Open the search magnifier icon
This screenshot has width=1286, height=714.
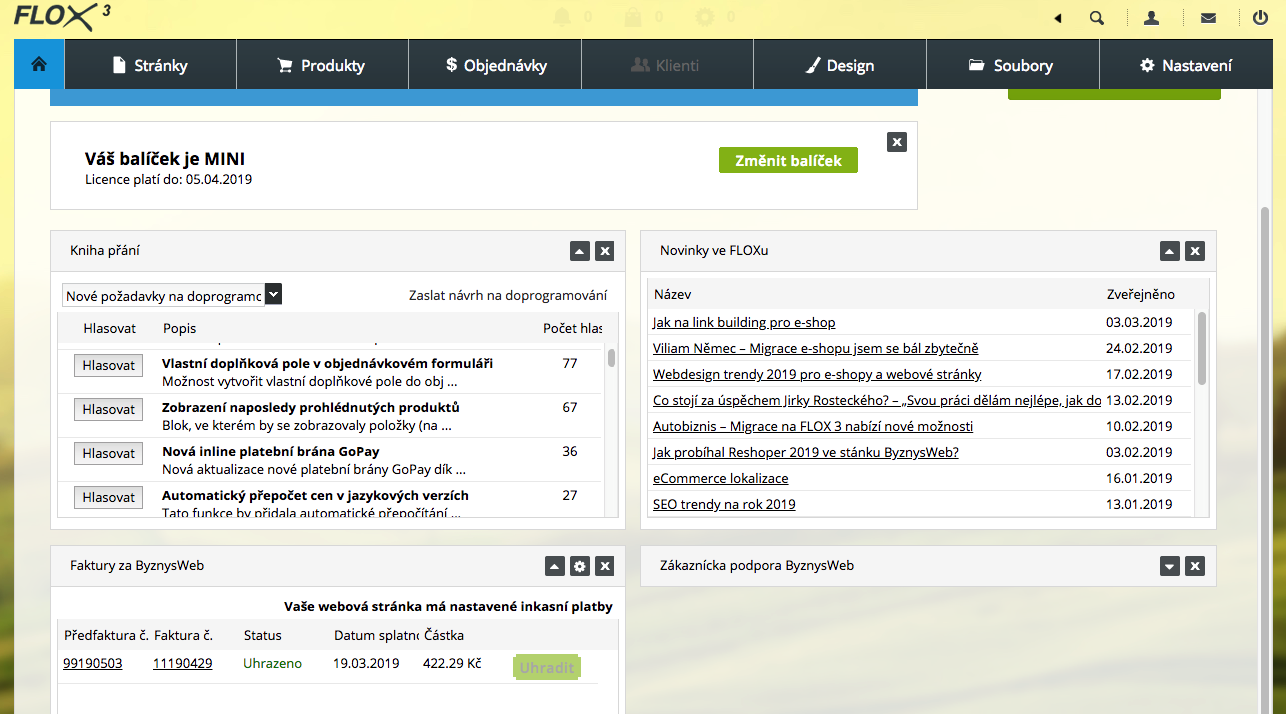point(1097,18)
